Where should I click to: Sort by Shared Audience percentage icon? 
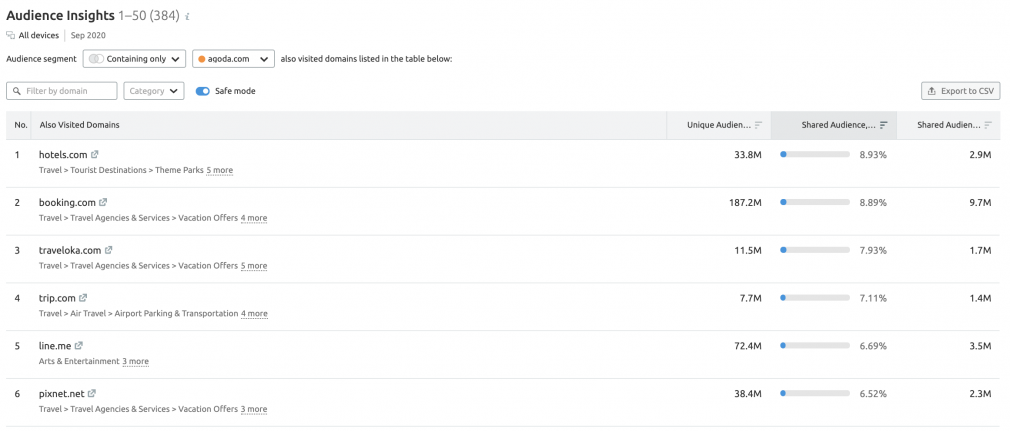[884, 125]
